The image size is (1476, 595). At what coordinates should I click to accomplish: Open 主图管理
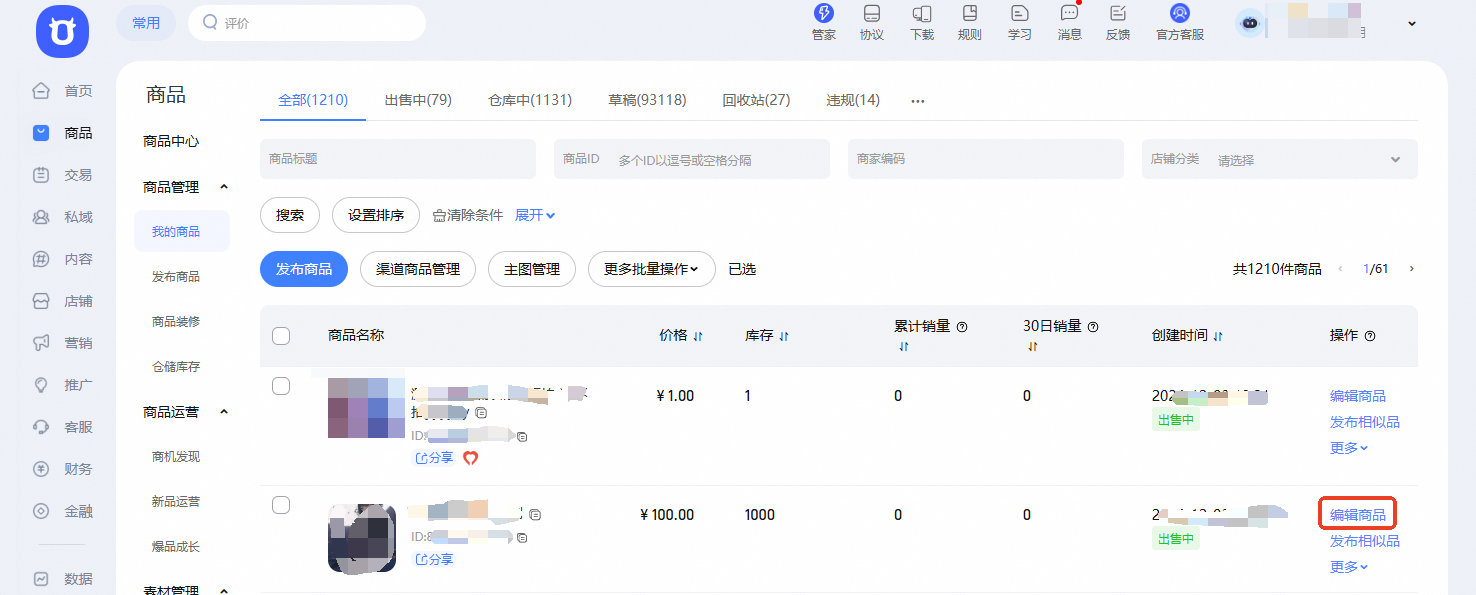[x=532, y=269]
